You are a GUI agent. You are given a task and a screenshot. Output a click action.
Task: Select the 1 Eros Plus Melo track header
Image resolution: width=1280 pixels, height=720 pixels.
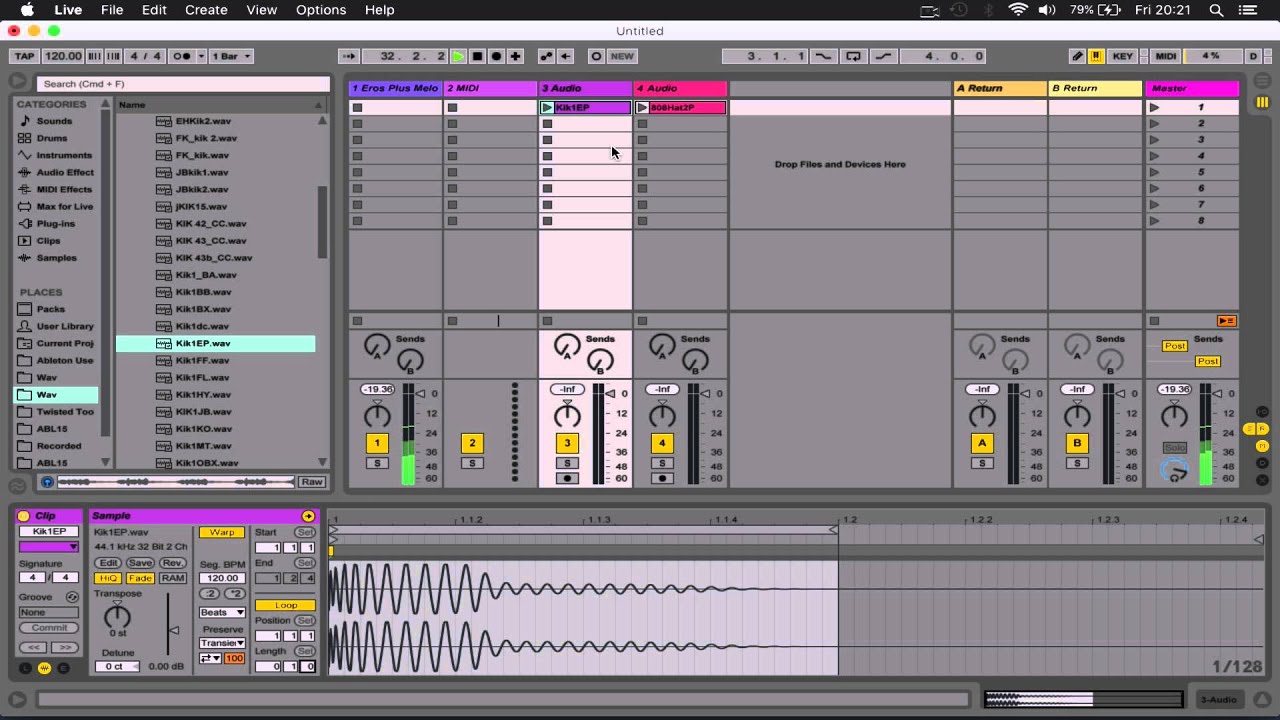point(395,88)
